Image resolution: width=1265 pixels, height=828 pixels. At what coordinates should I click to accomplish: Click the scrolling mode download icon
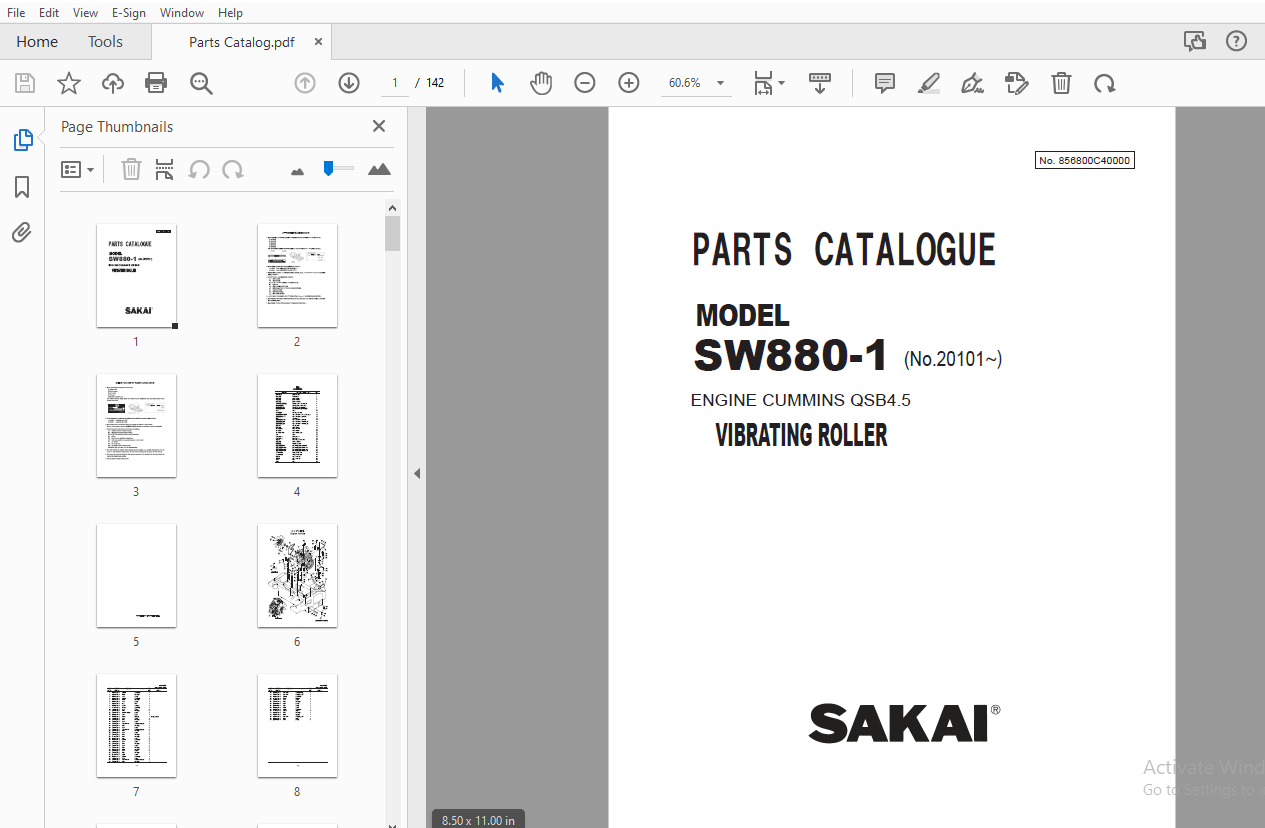coord(820,83)
